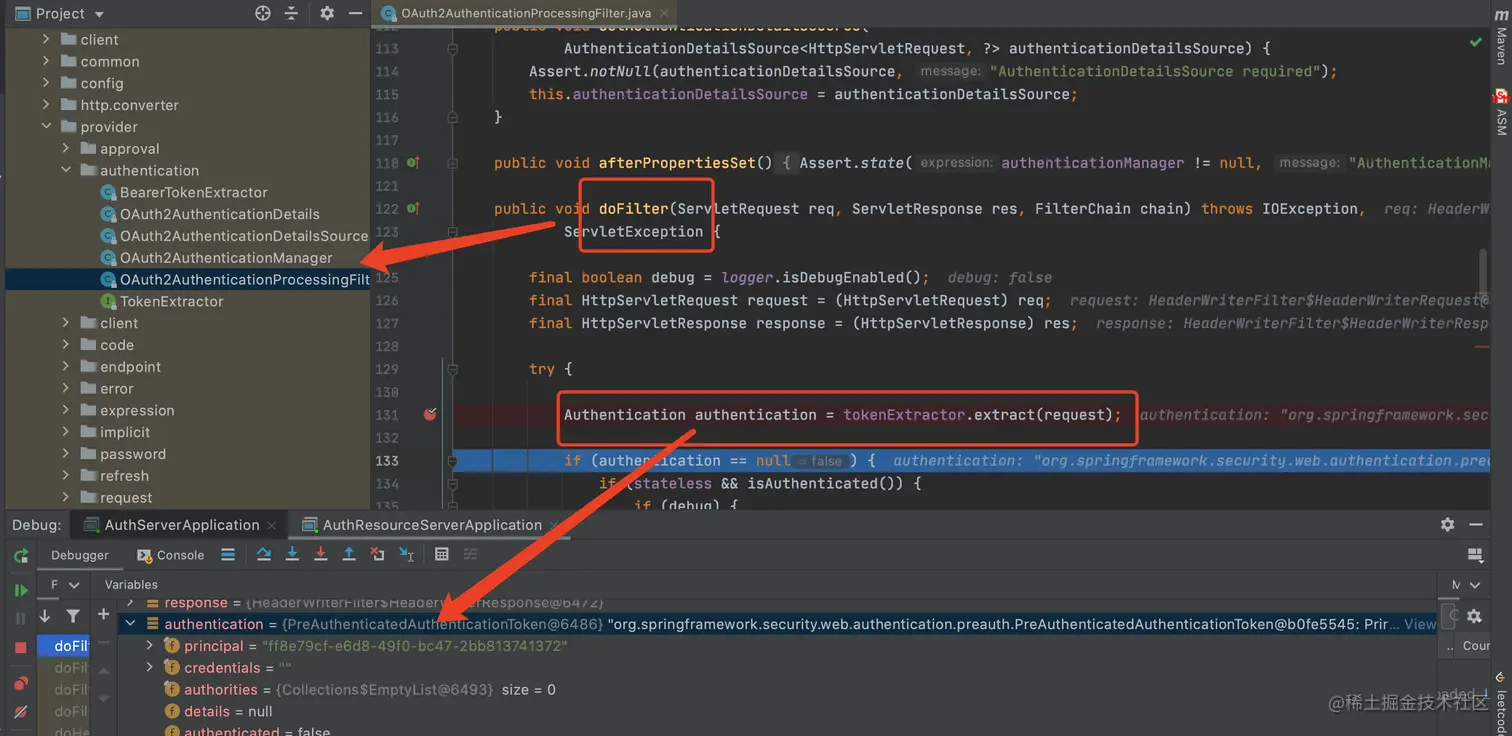
Task: Click the override gutter icon on line 122
Action: tap(413, 209)
